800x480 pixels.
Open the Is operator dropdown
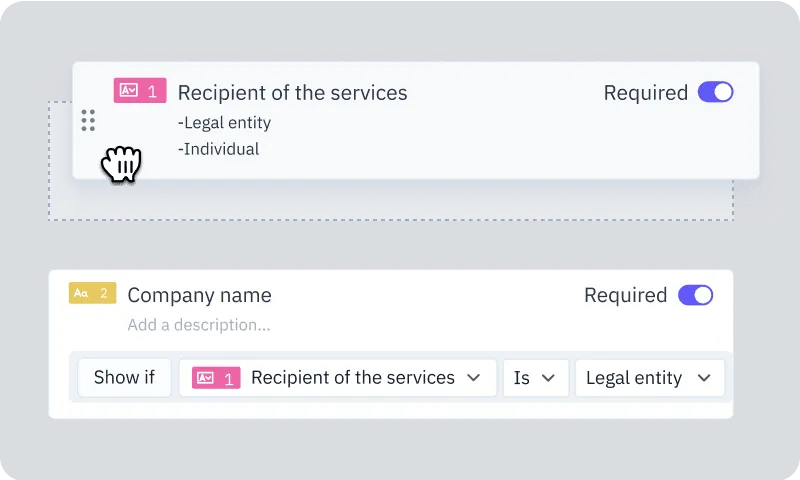click(x=536, y=378)
